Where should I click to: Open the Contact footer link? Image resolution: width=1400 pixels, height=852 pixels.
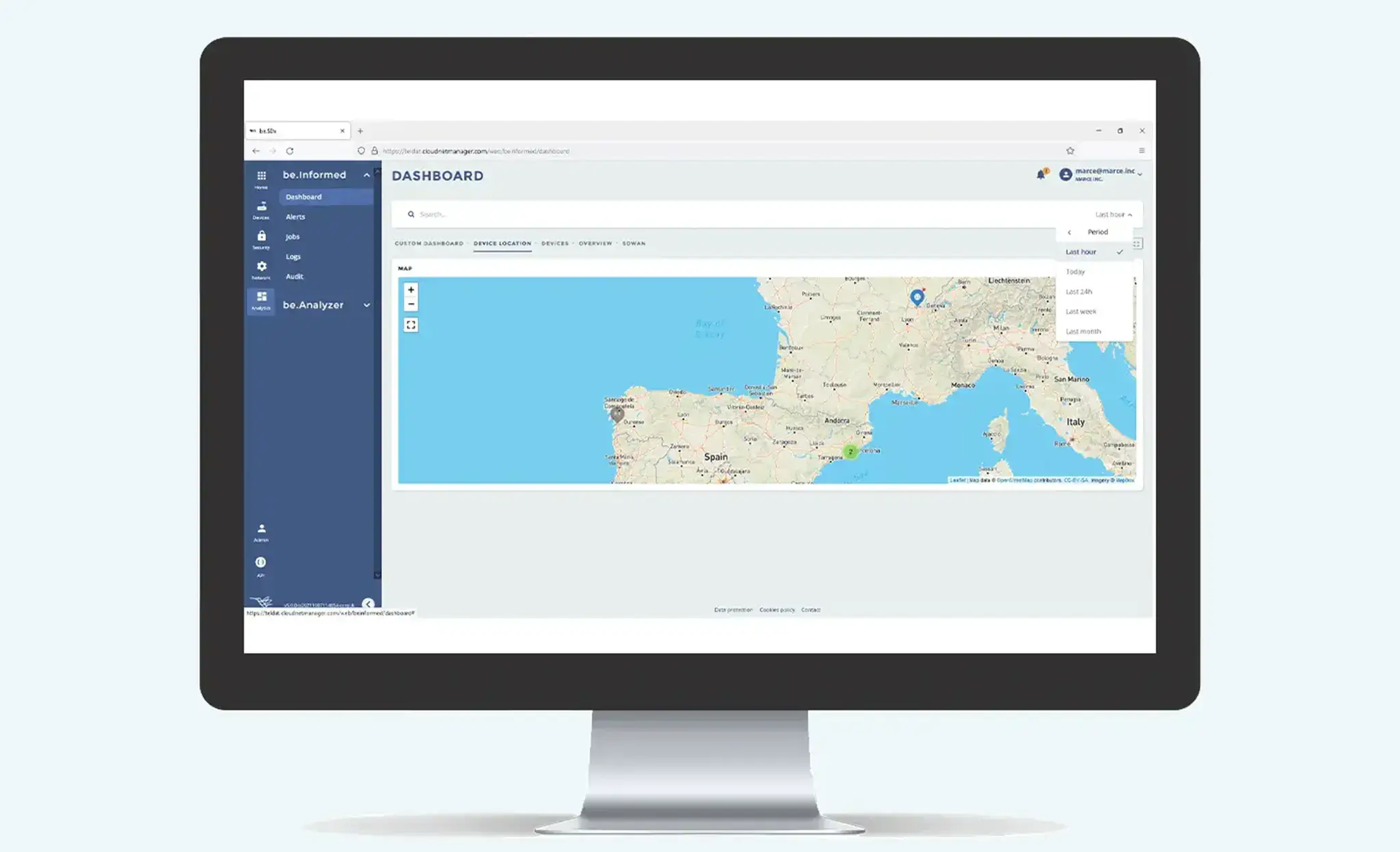tap(811, 609)
